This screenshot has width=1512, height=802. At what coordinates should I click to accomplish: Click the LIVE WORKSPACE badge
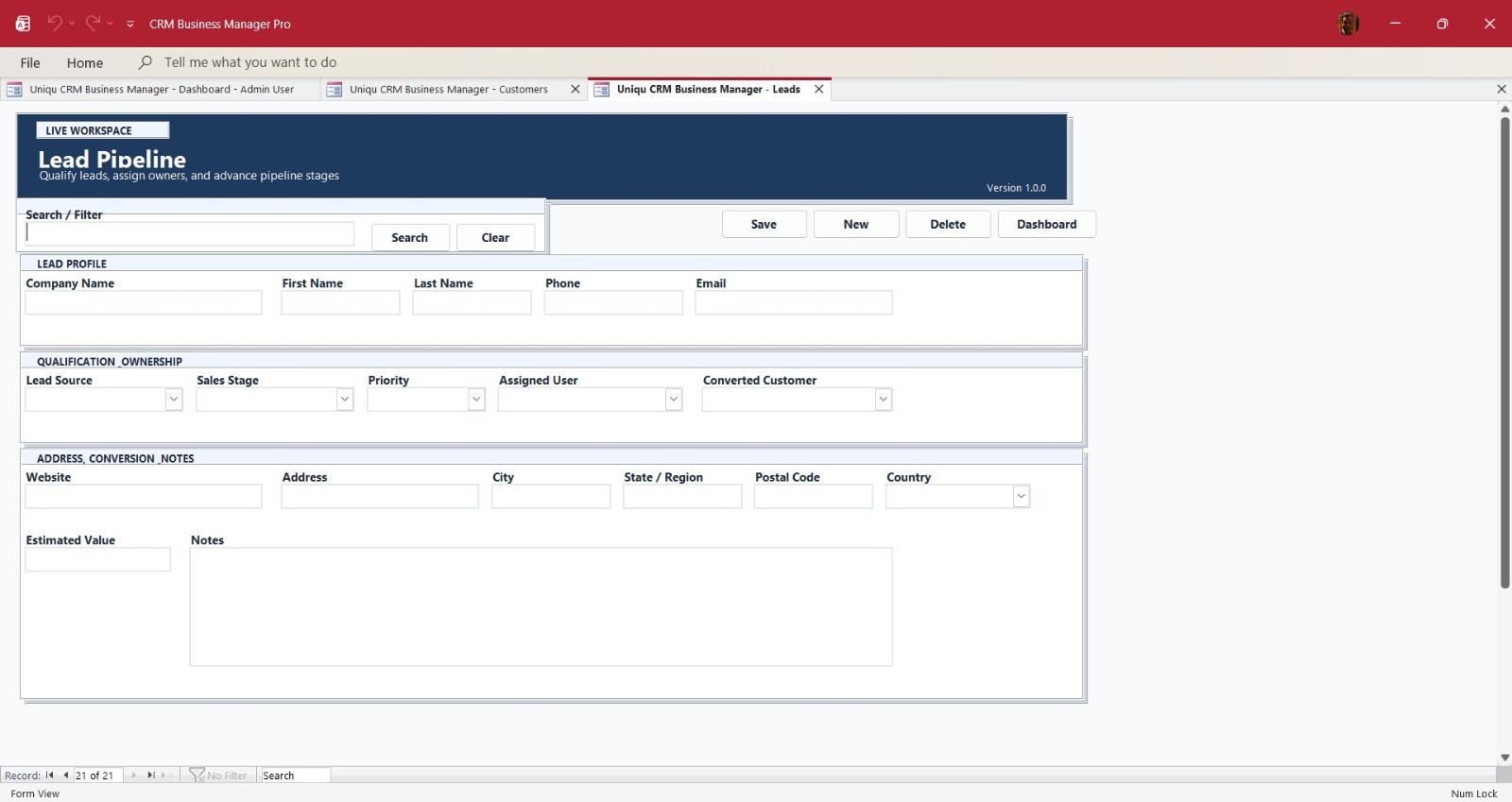pyautogui.click(x=103, y=130)
